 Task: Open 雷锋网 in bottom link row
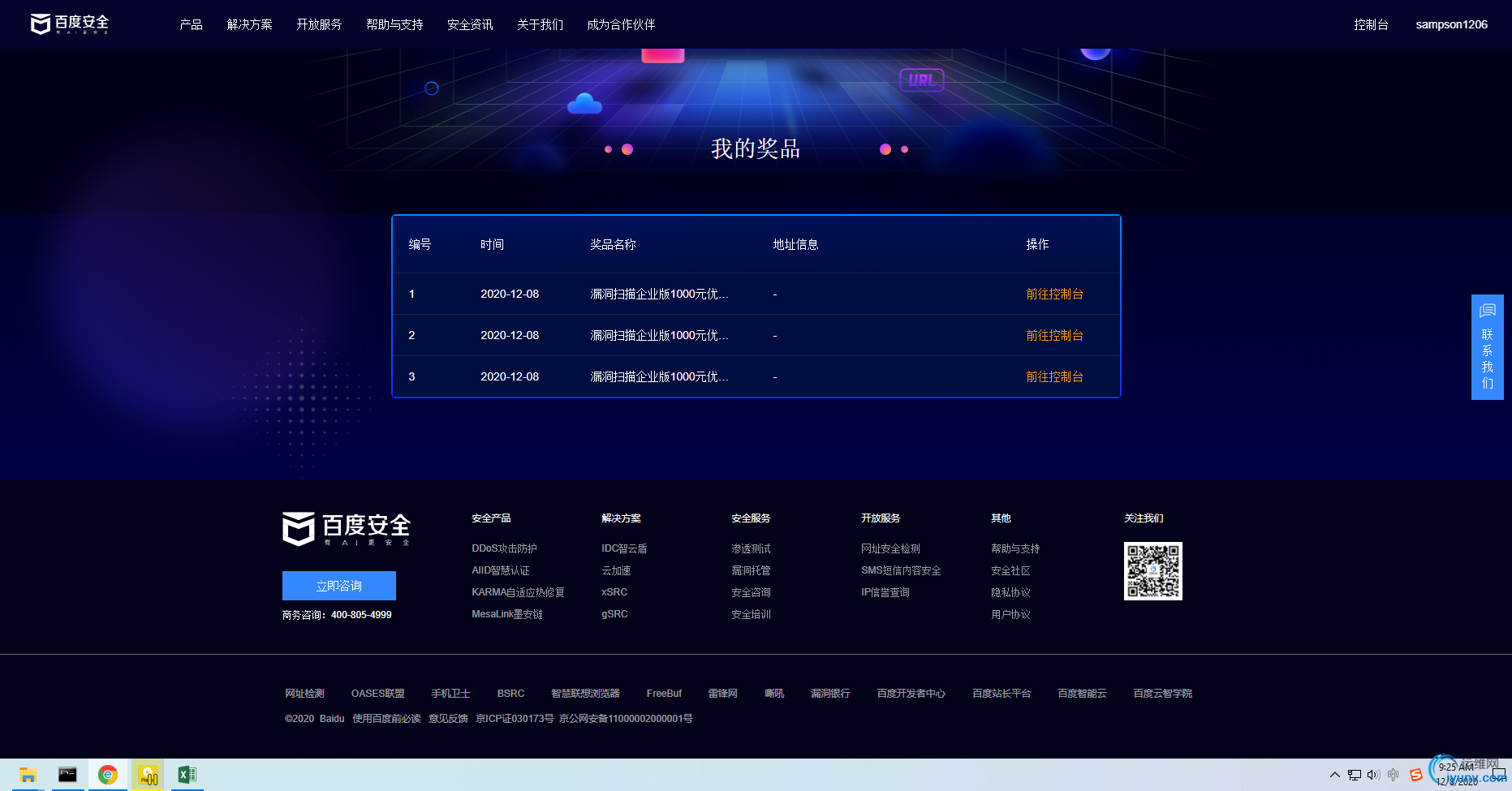click(722, 694)
